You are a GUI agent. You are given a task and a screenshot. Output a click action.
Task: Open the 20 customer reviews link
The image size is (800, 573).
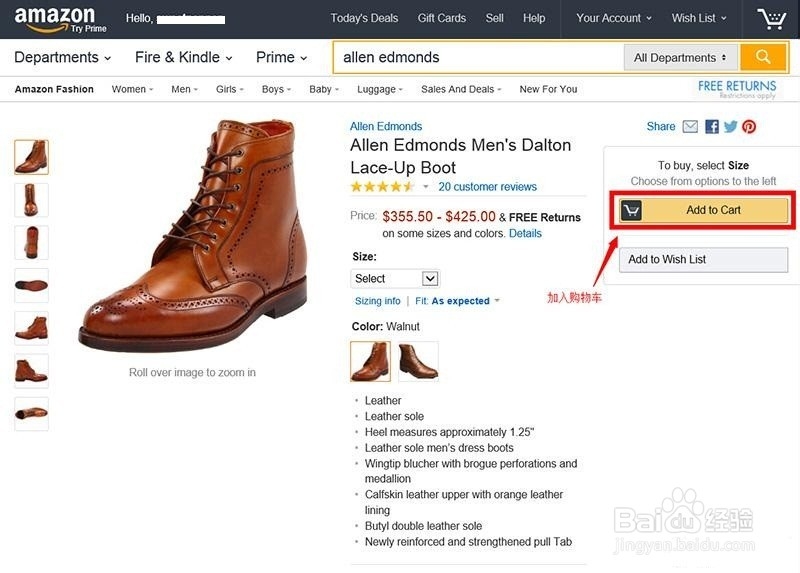coord(487,187)
